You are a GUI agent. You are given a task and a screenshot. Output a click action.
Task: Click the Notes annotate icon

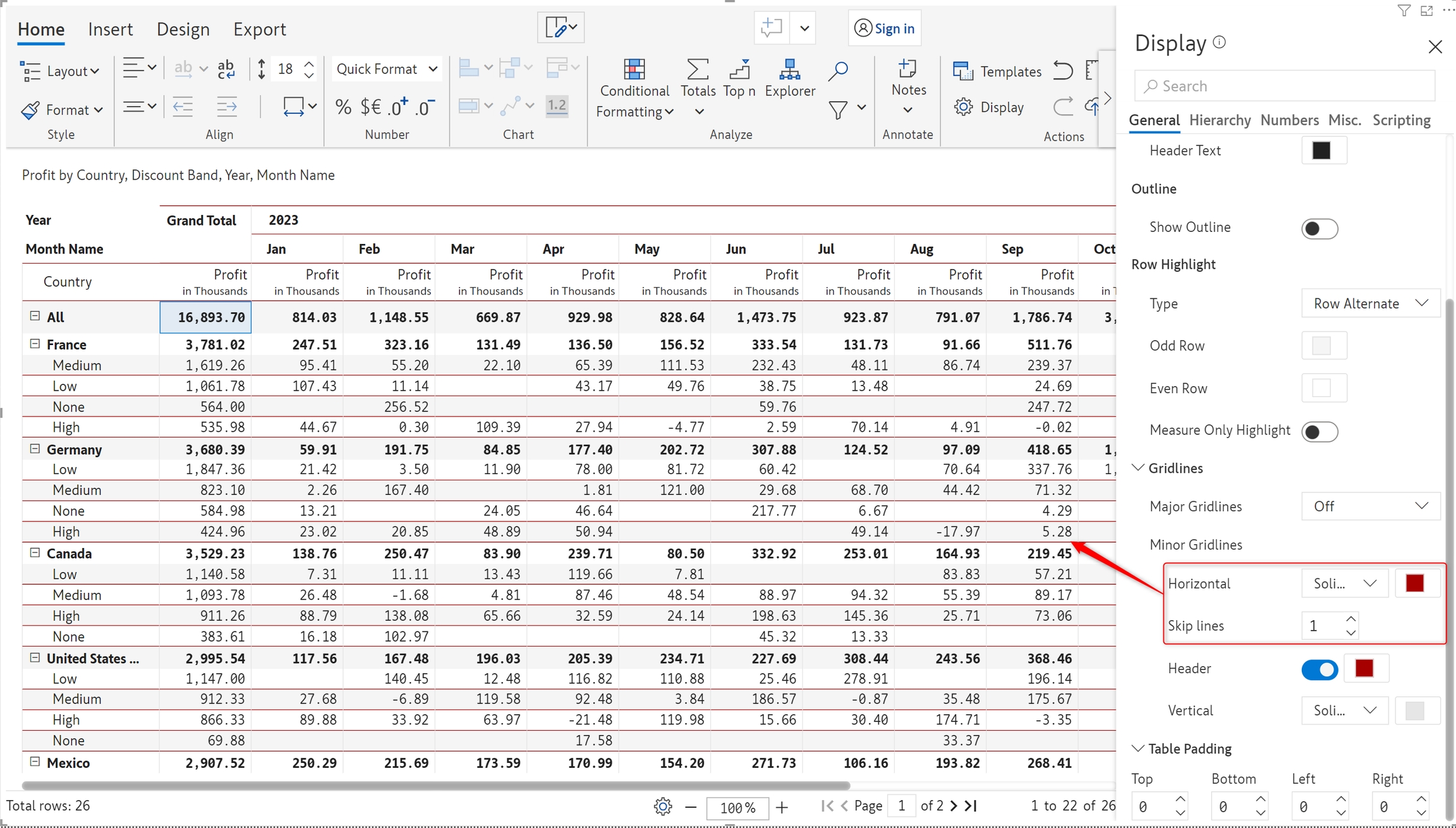908,69
